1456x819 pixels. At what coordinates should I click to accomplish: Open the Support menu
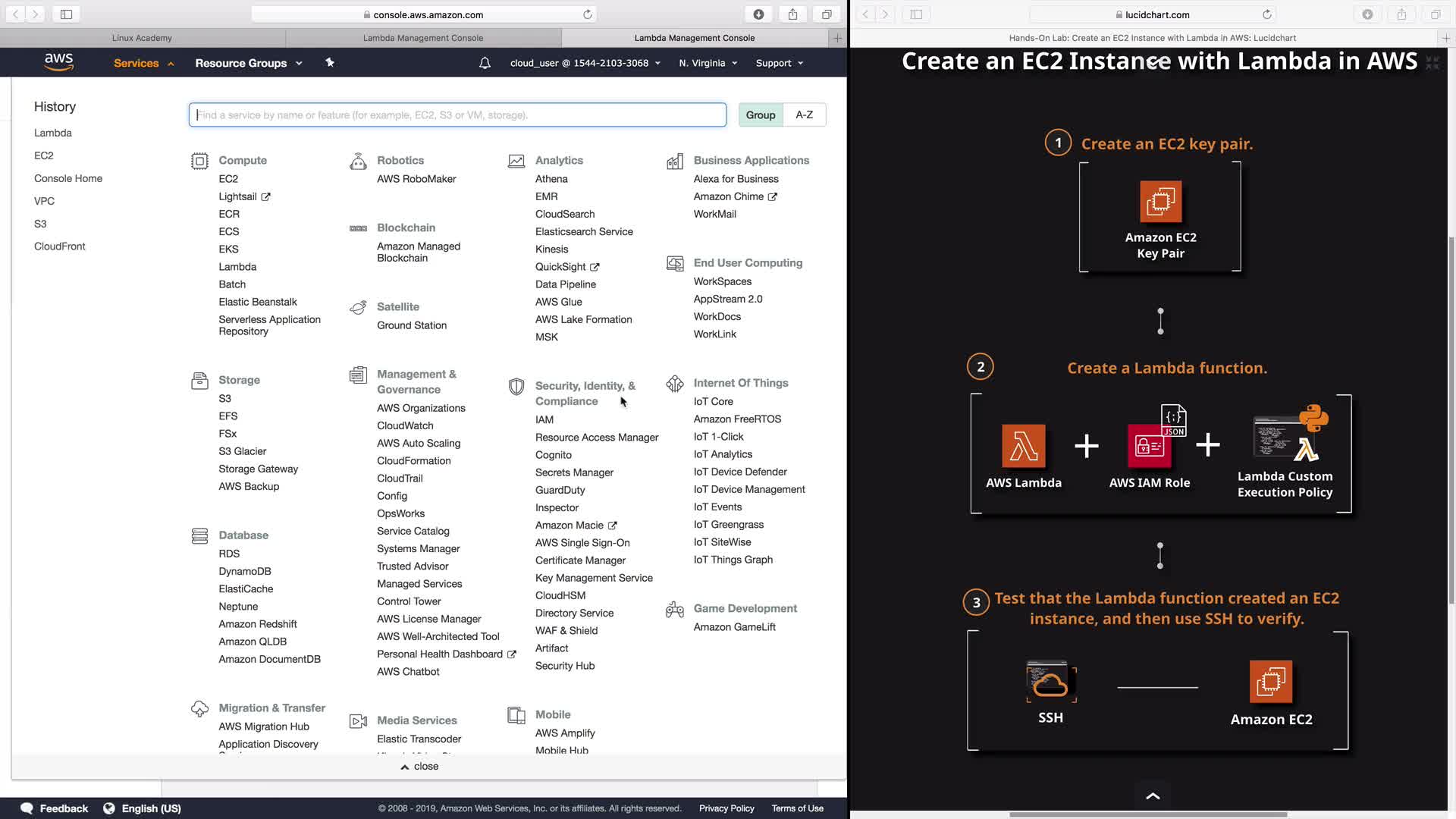[x=779, y=63]
